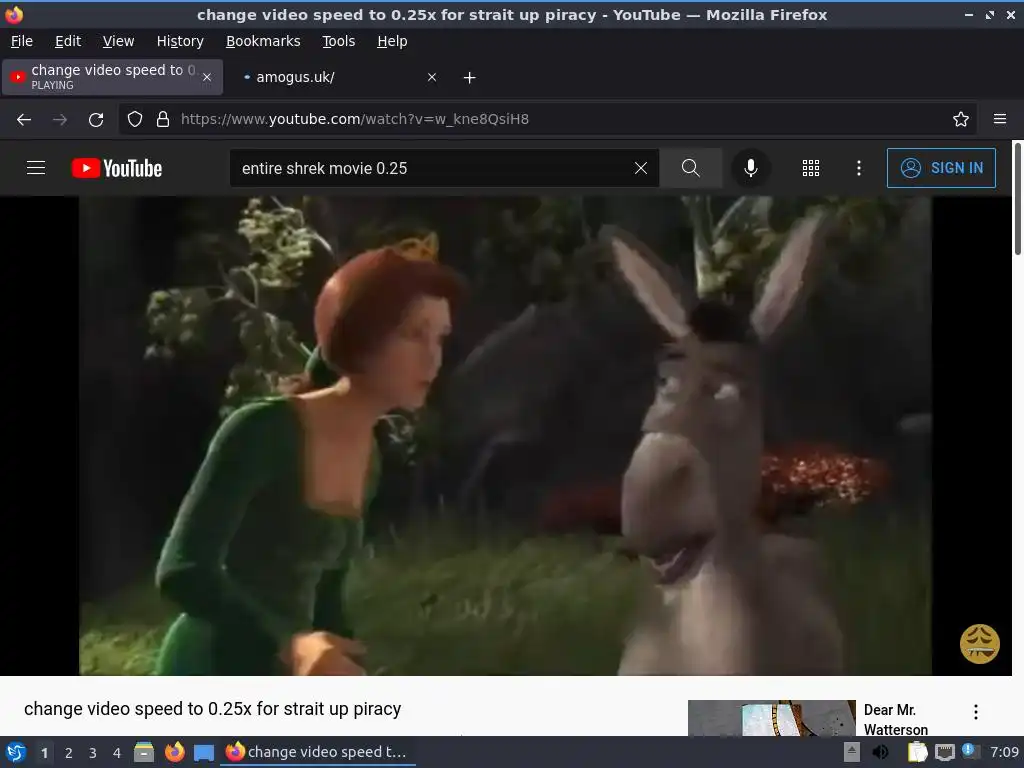
Task: Open the View menu
Action: pos(118,41)
